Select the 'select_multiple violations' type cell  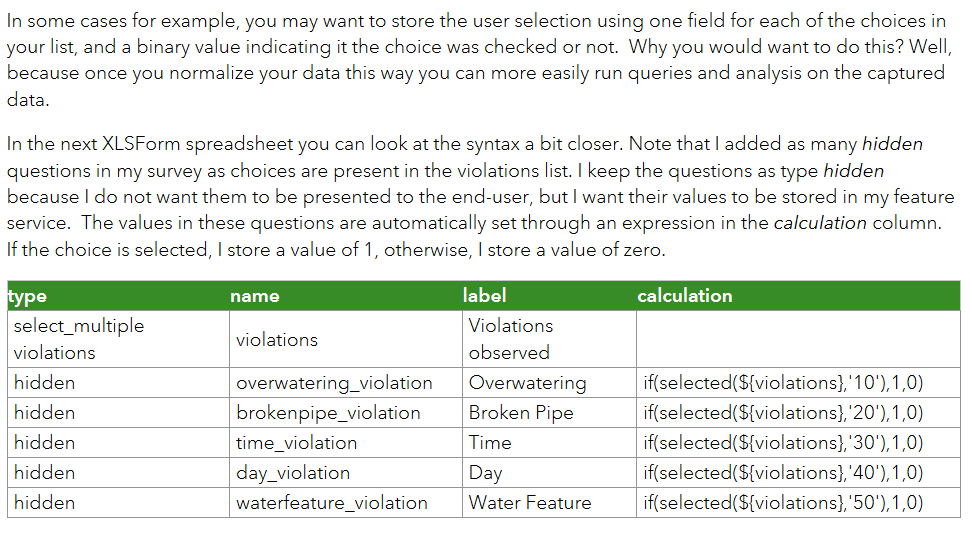click(118, 339)
